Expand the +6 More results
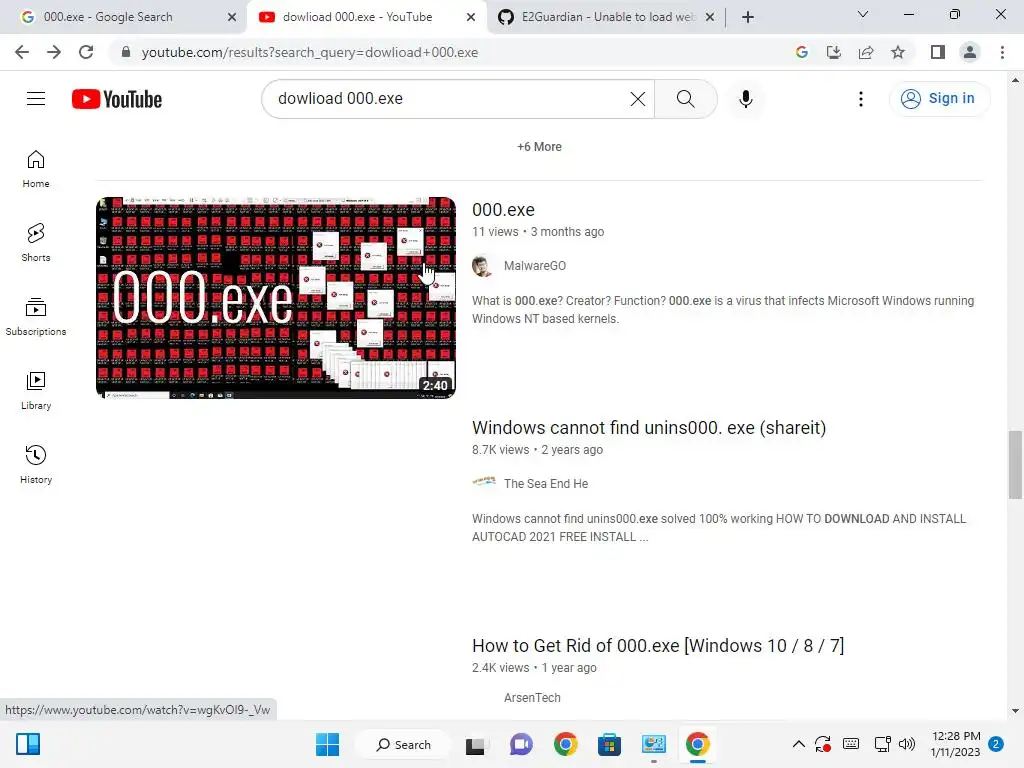Image resolution: width=1024 pixels, height=768 pixels. coord(539,147)
